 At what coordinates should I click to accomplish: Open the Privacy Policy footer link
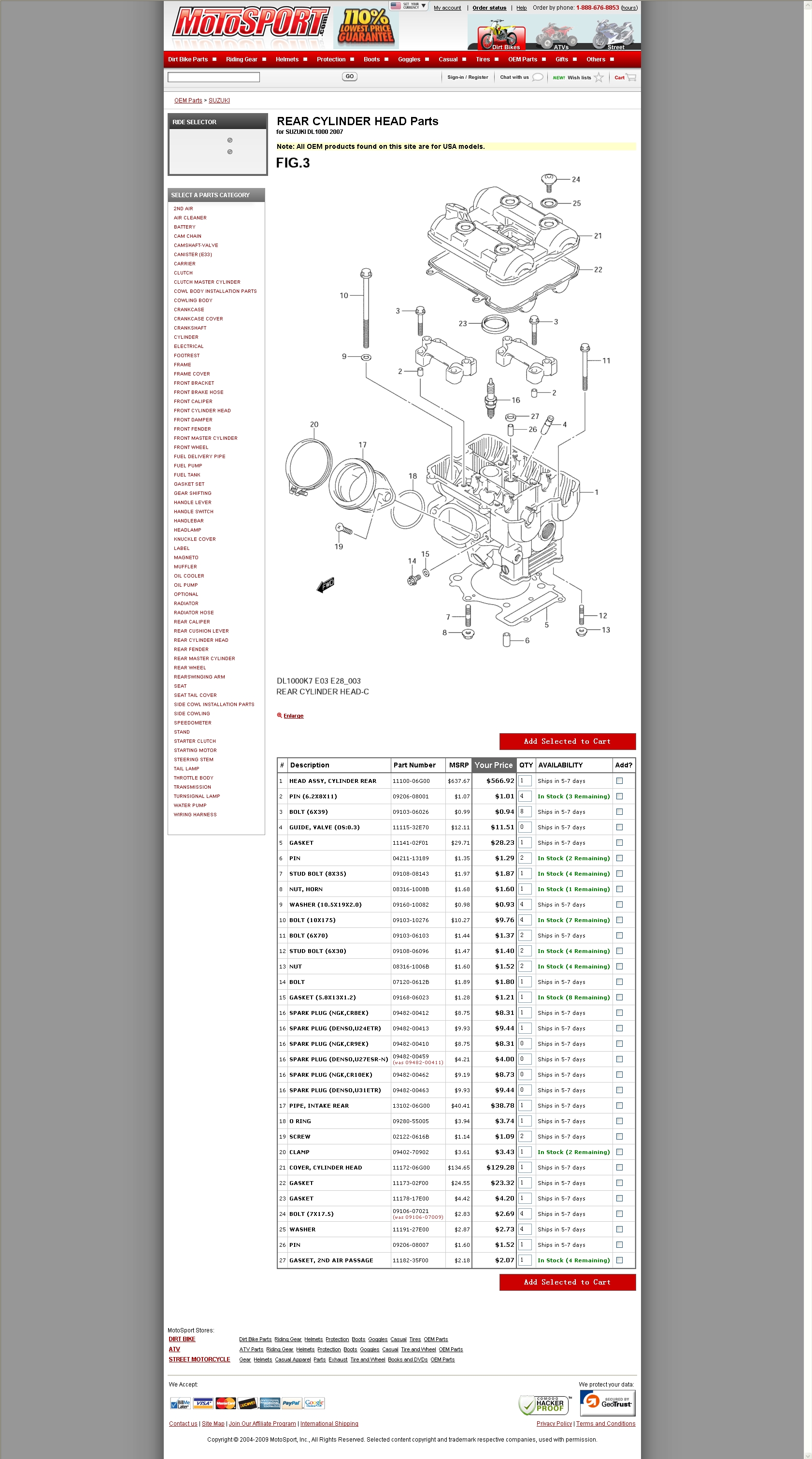pyautogui.click(x=554, y=1424)
